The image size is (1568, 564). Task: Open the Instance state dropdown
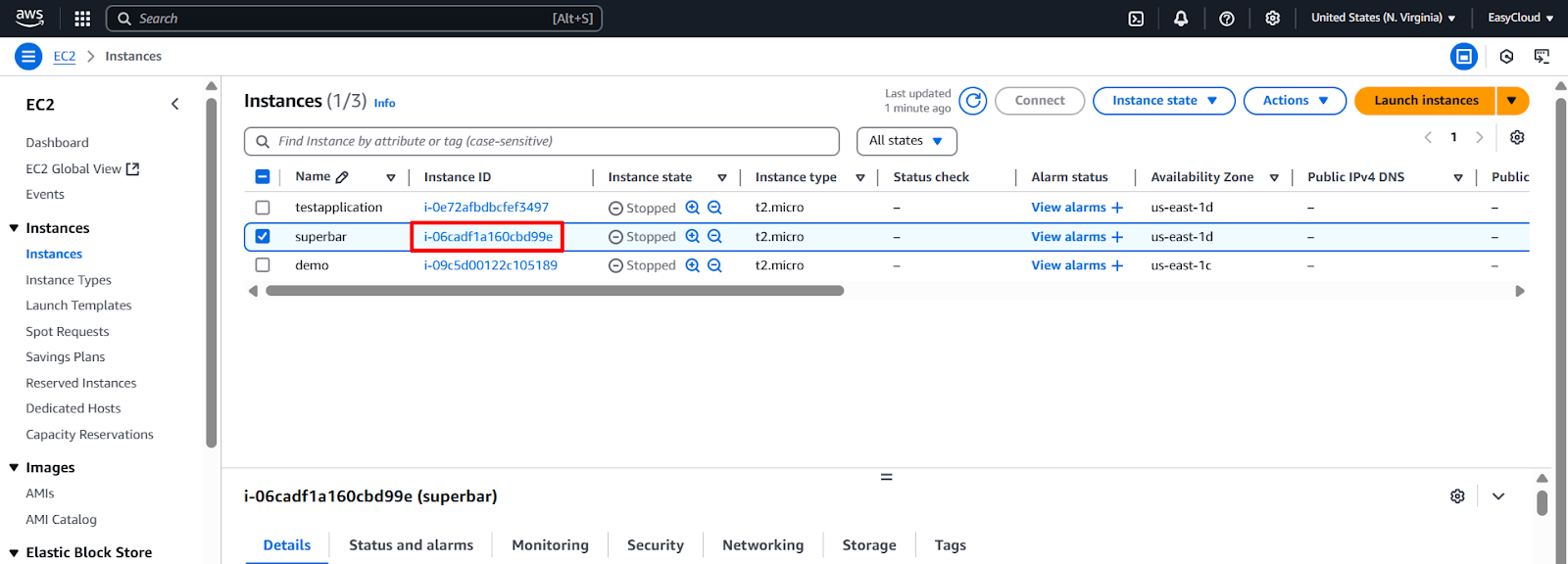tap(1164, 101)
